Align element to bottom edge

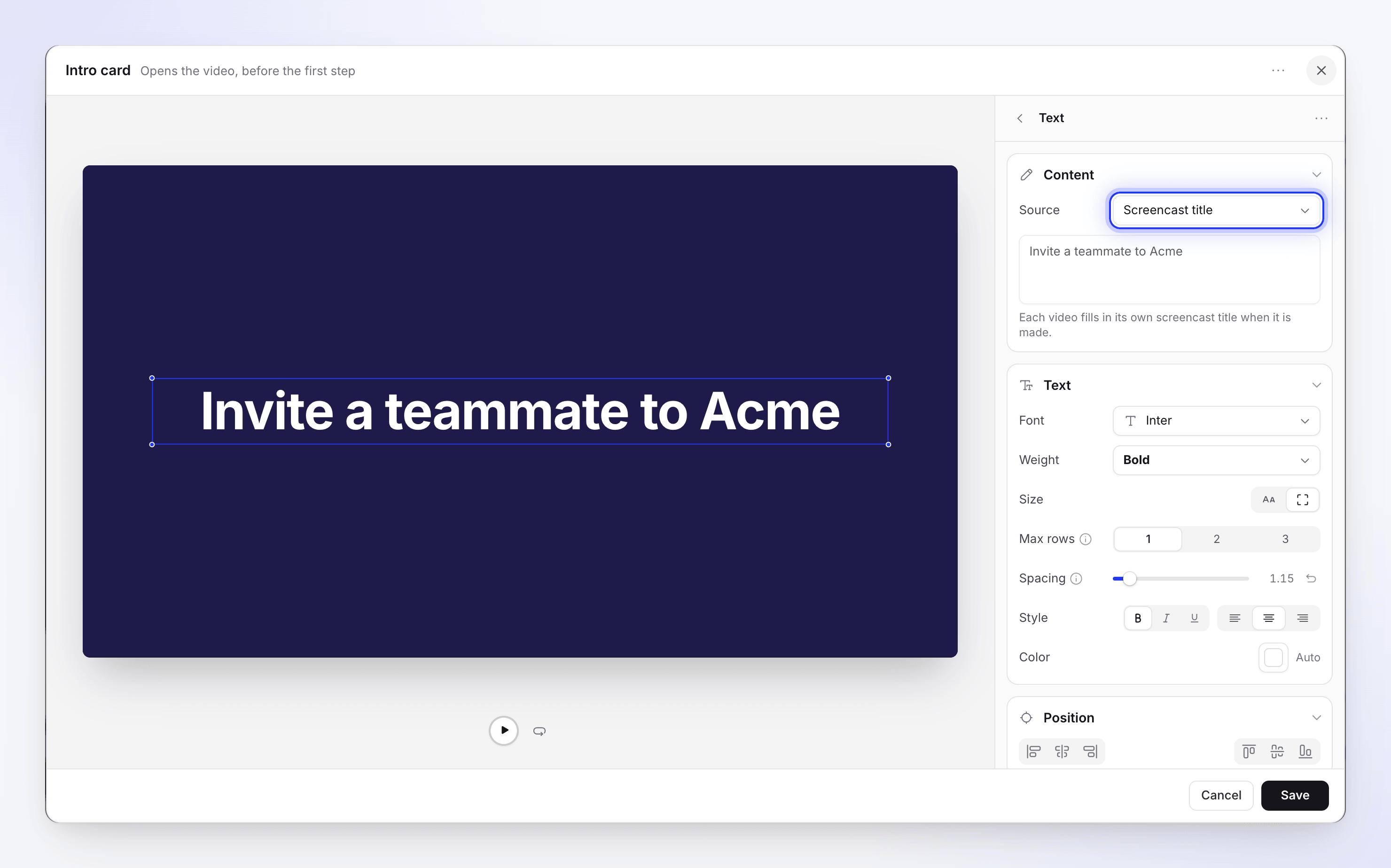(x=1305, y=752)
